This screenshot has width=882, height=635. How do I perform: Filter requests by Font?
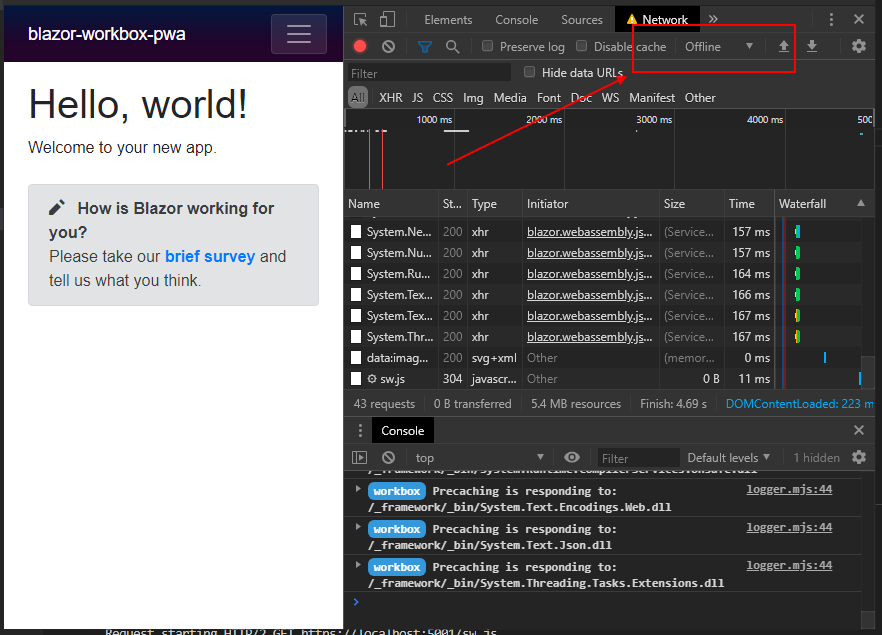pyautogui.click(x=549, y=98)
